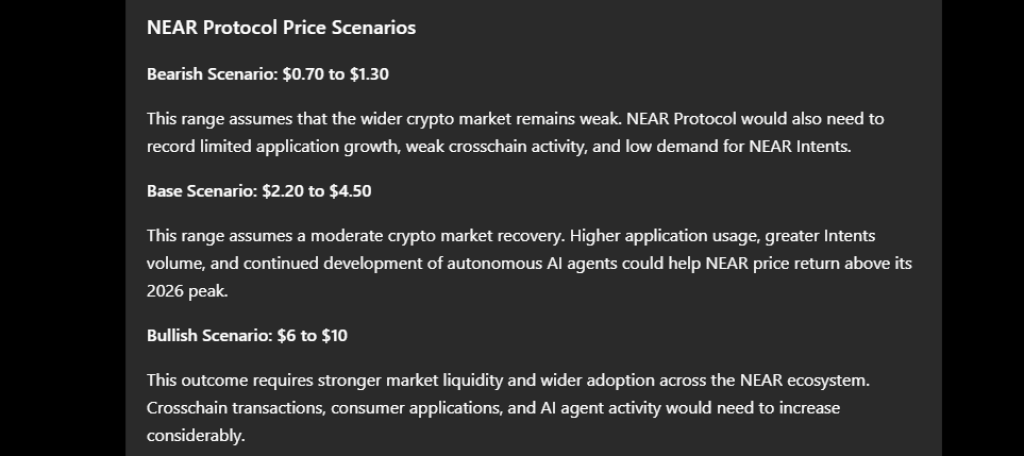Click "NEAR Intents." ending the bearish paragraph
Screen dimensions: 1024x456
tap(800, 146)
